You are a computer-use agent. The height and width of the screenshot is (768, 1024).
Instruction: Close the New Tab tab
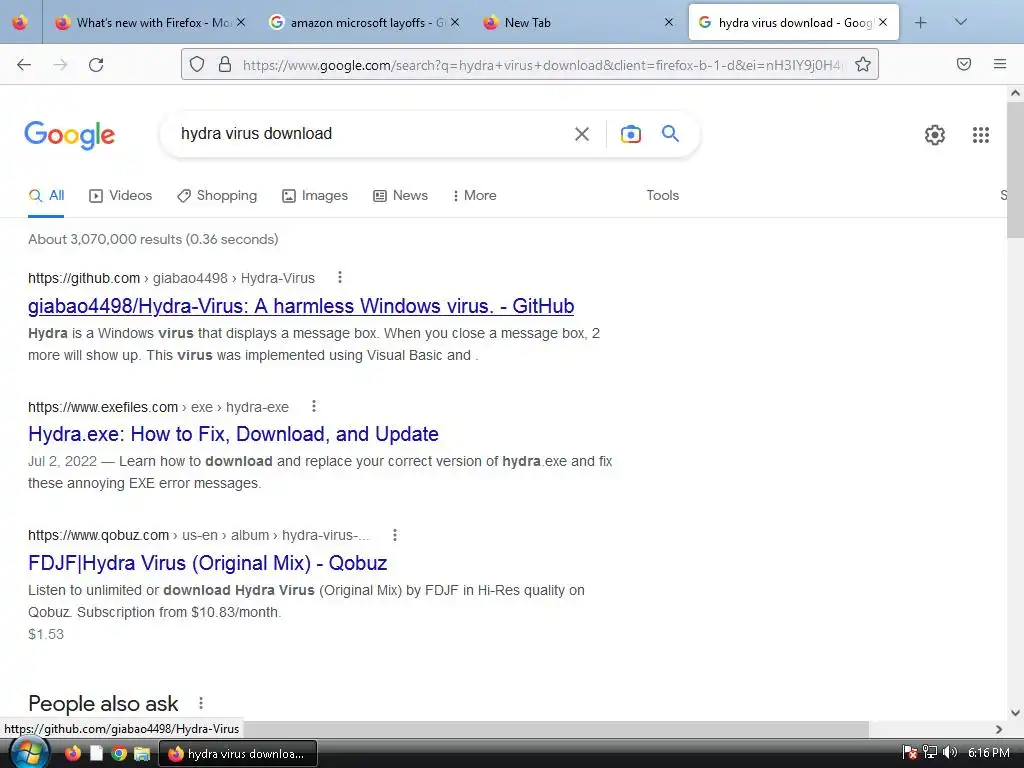tap(669, 22)
